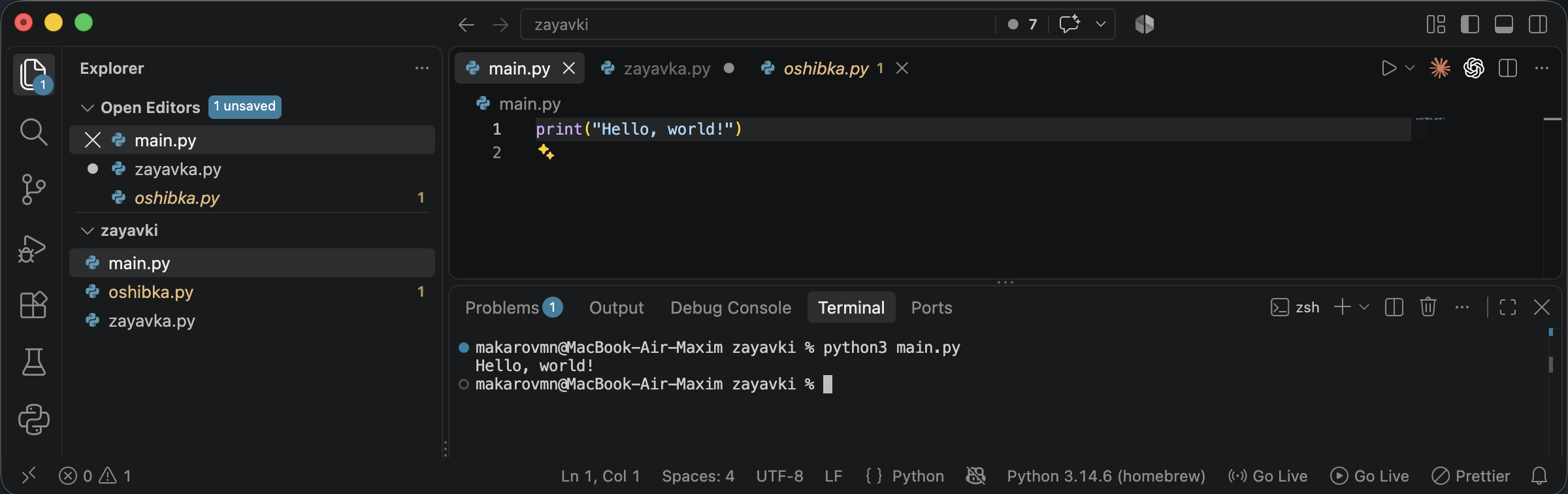Change indentation via Spaces: 4
Image resolution: width=1568 pixels, height=494 pixels.
pyautogui.click(x=698, y=476)
